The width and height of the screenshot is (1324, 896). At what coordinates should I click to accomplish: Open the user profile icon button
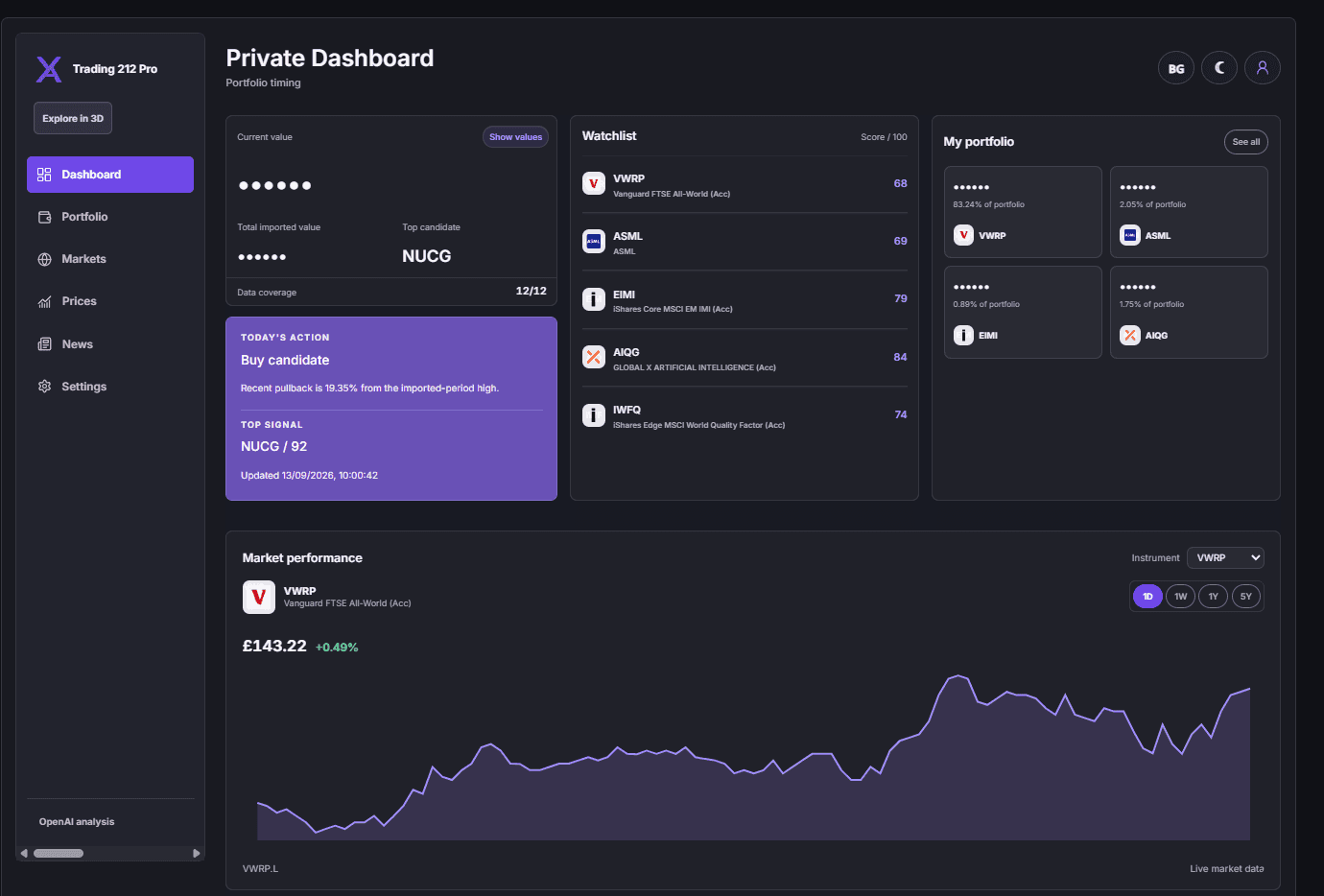pos(1263,68)
